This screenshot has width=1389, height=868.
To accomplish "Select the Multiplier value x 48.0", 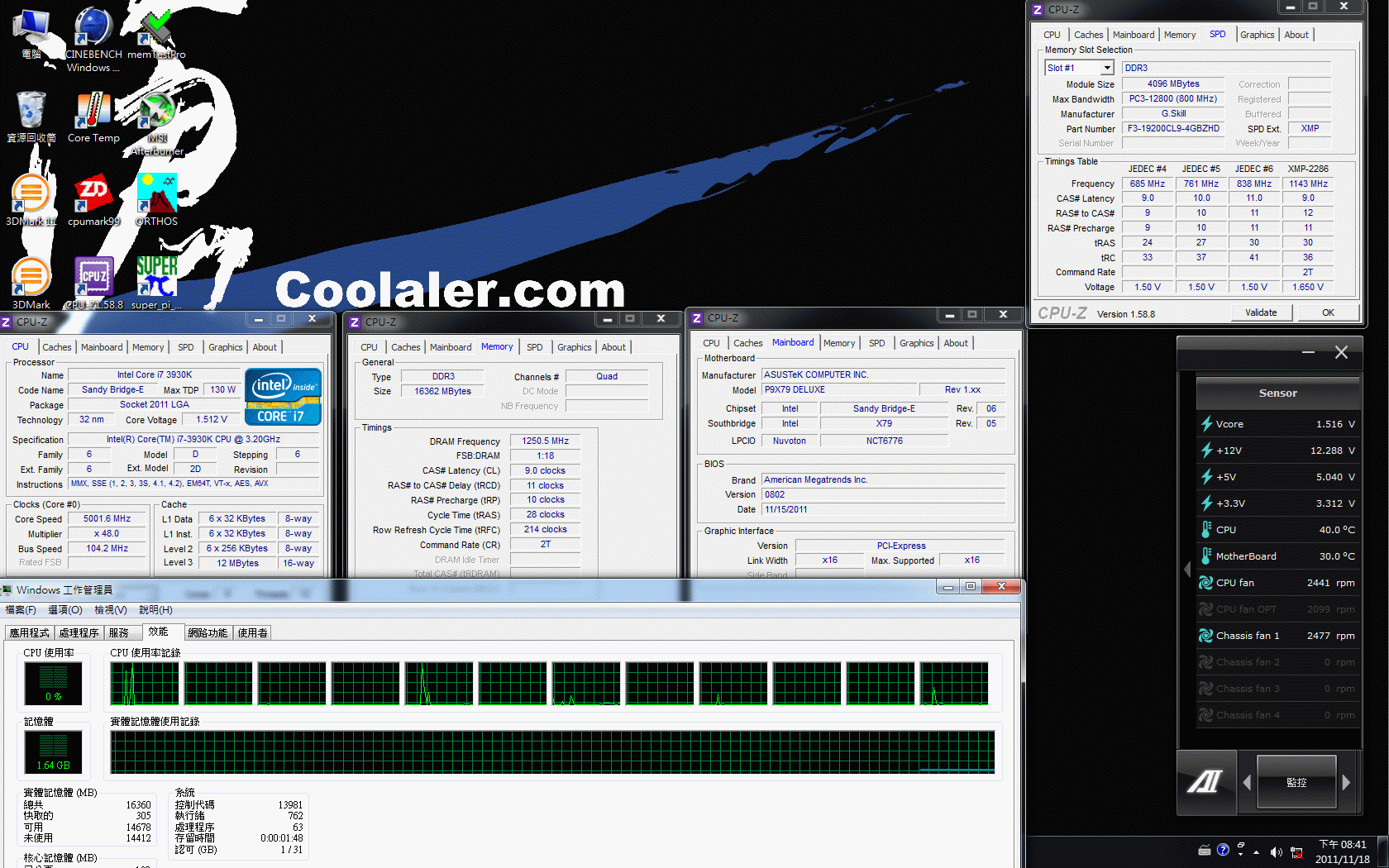I will point(107,534).
